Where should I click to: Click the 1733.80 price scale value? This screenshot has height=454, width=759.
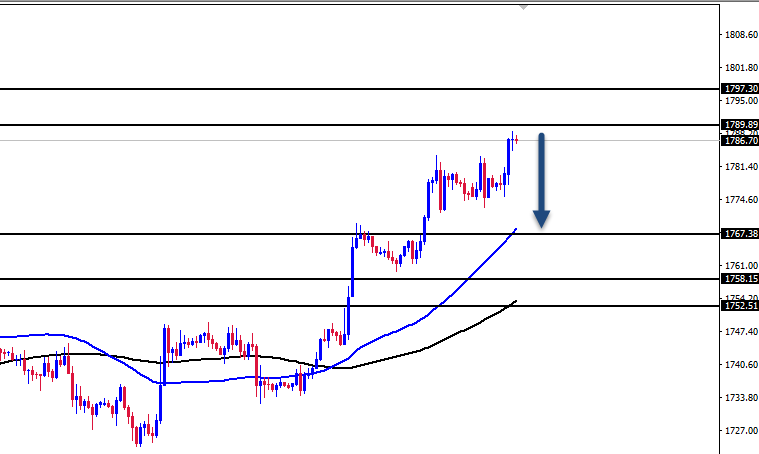tap(741, 397)
